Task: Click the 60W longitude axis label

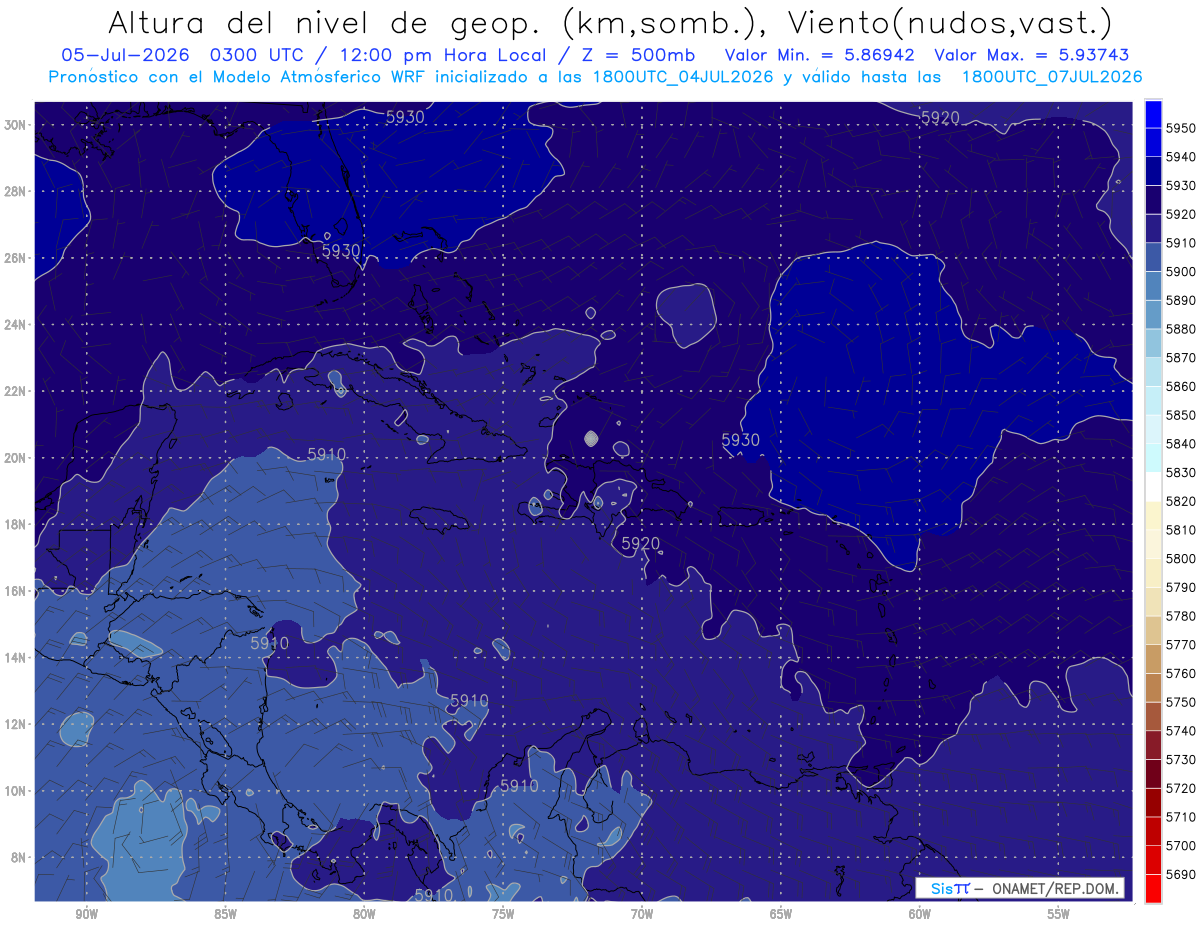Action: point(920,914)
